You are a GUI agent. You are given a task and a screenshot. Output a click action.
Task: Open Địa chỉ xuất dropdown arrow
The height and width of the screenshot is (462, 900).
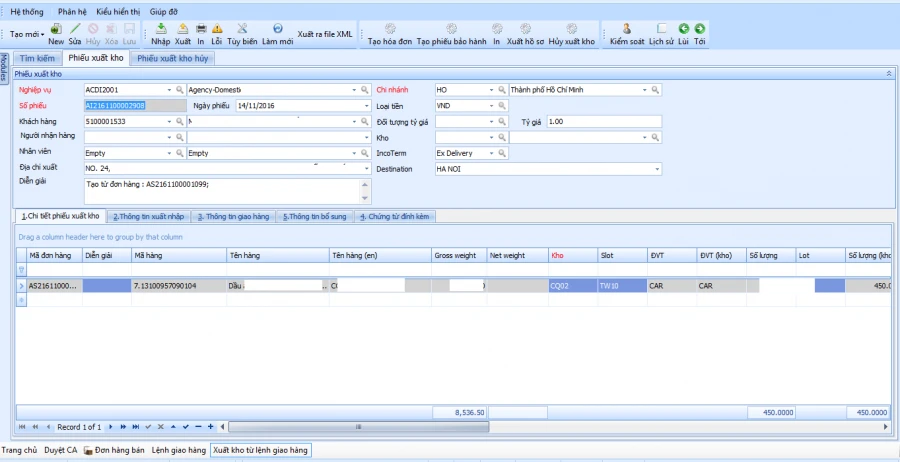367,169
